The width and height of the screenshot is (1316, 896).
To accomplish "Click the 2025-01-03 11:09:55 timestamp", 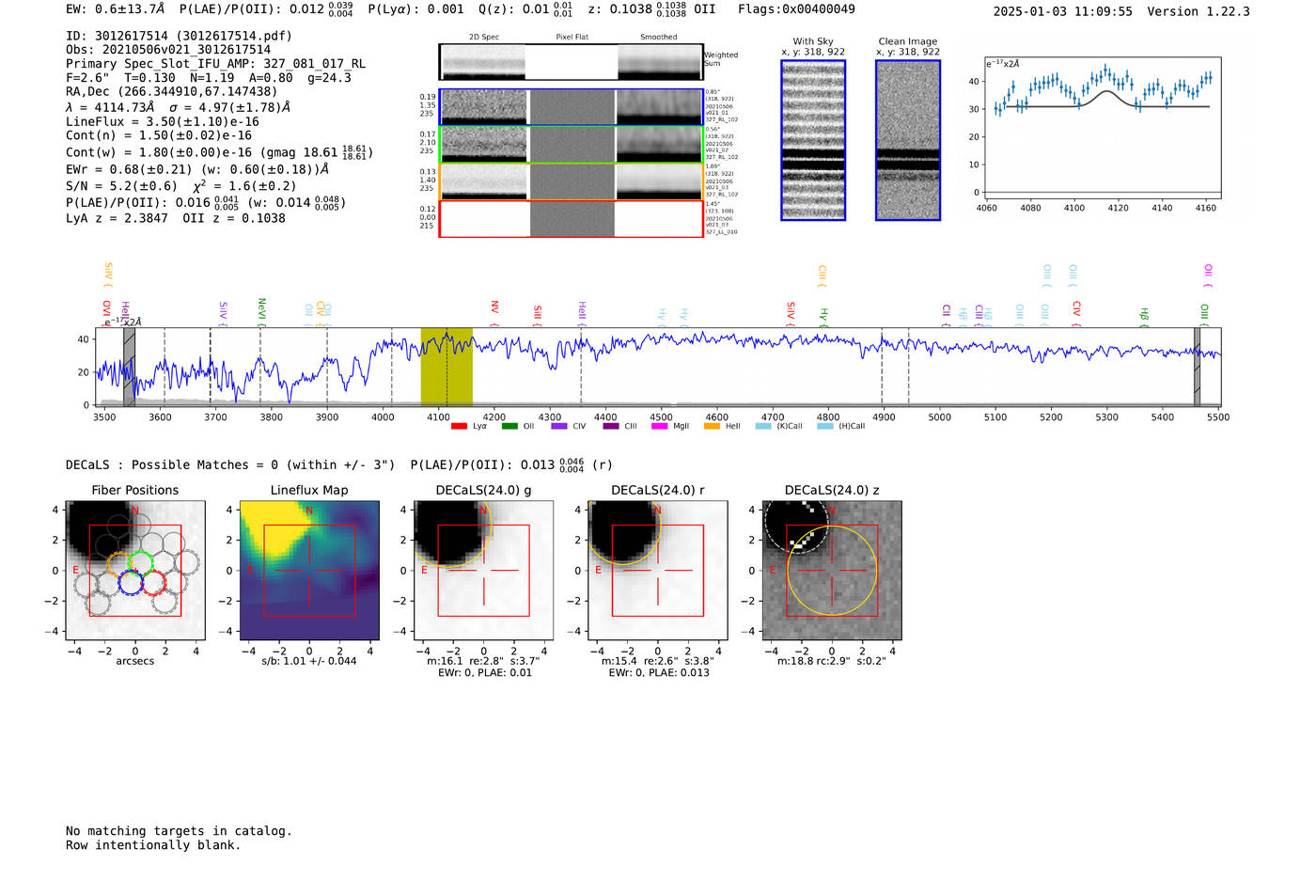I will point(1062,11).
